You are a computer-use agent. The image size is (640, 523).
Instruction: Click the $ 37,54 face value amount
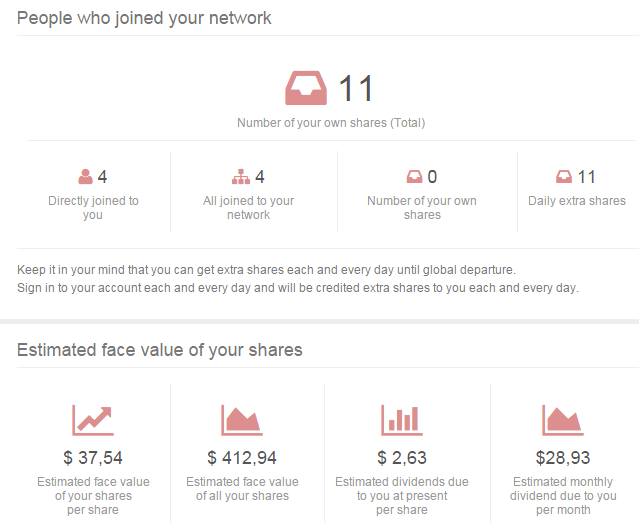point(93,458)
